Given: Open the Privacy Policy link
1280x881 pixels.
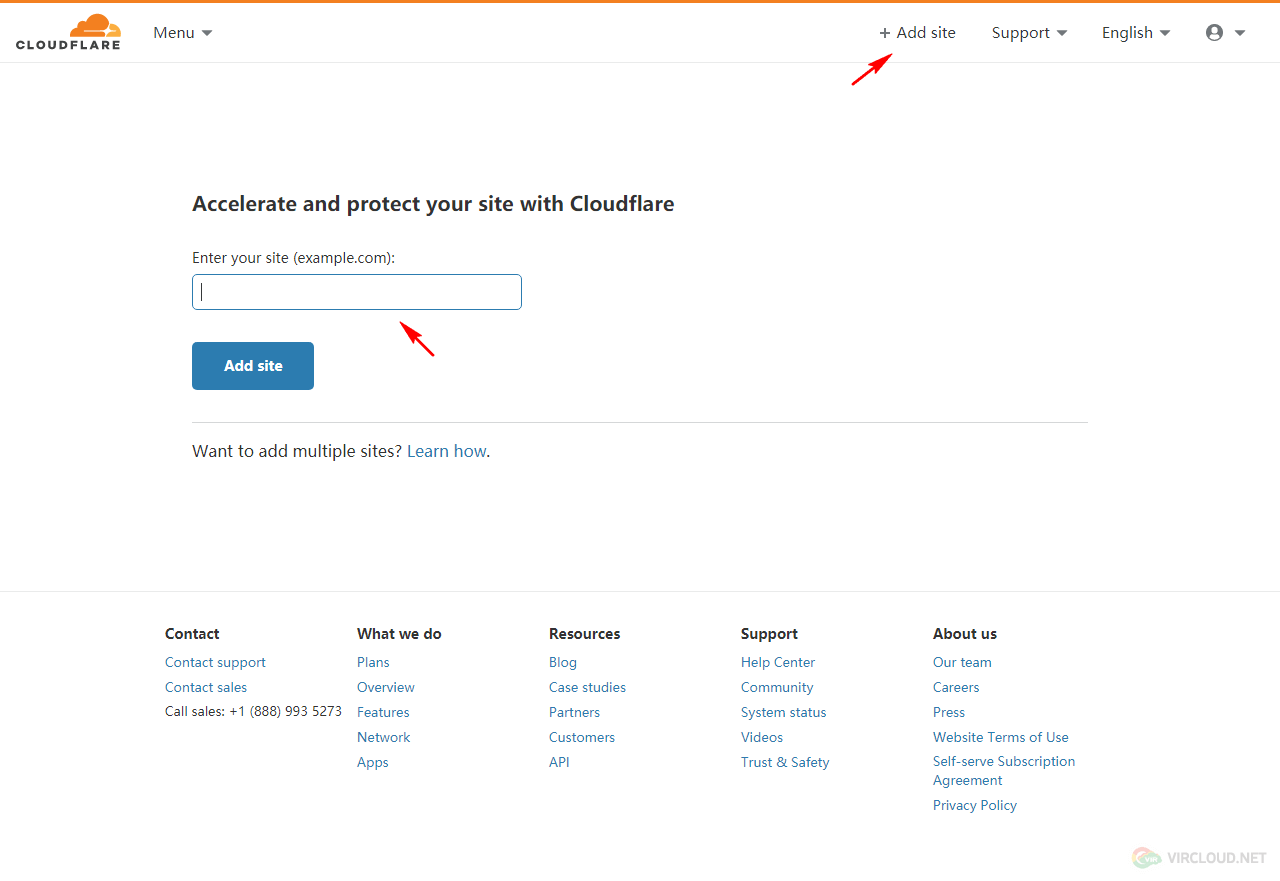Looking at the screenshot, I should click(x=974, y=805).
